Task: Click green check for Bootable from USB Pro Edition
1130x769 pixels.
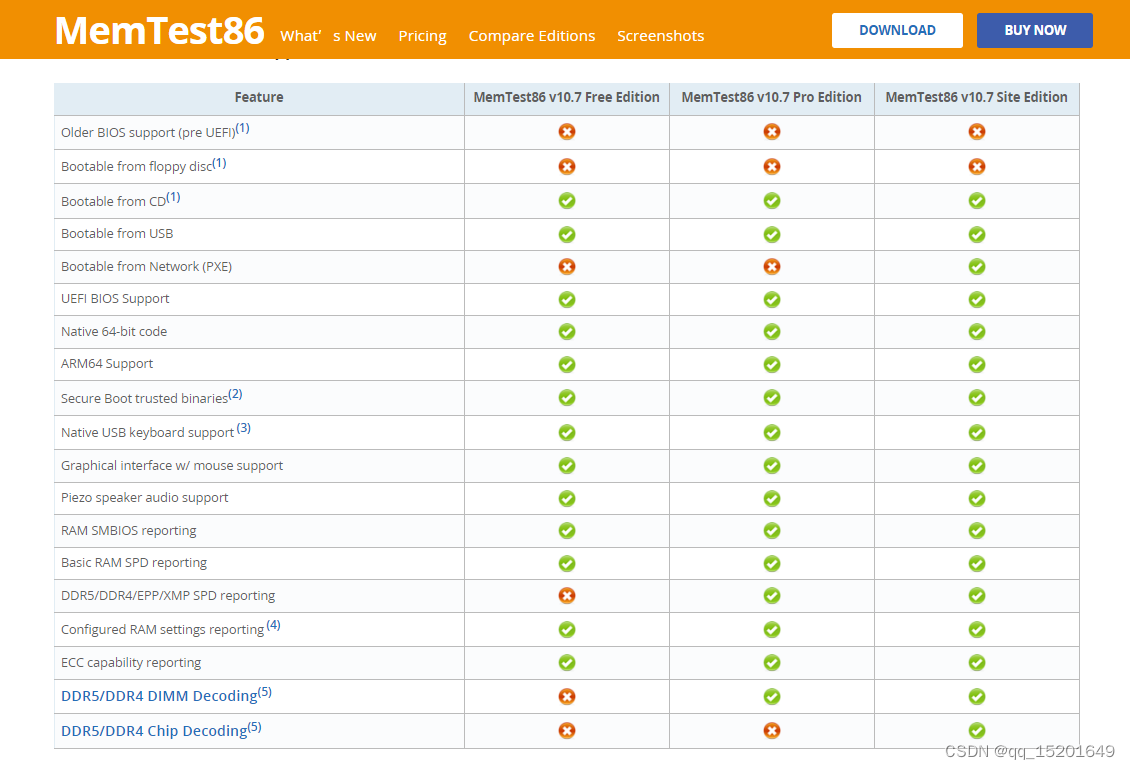Action: 772,234
